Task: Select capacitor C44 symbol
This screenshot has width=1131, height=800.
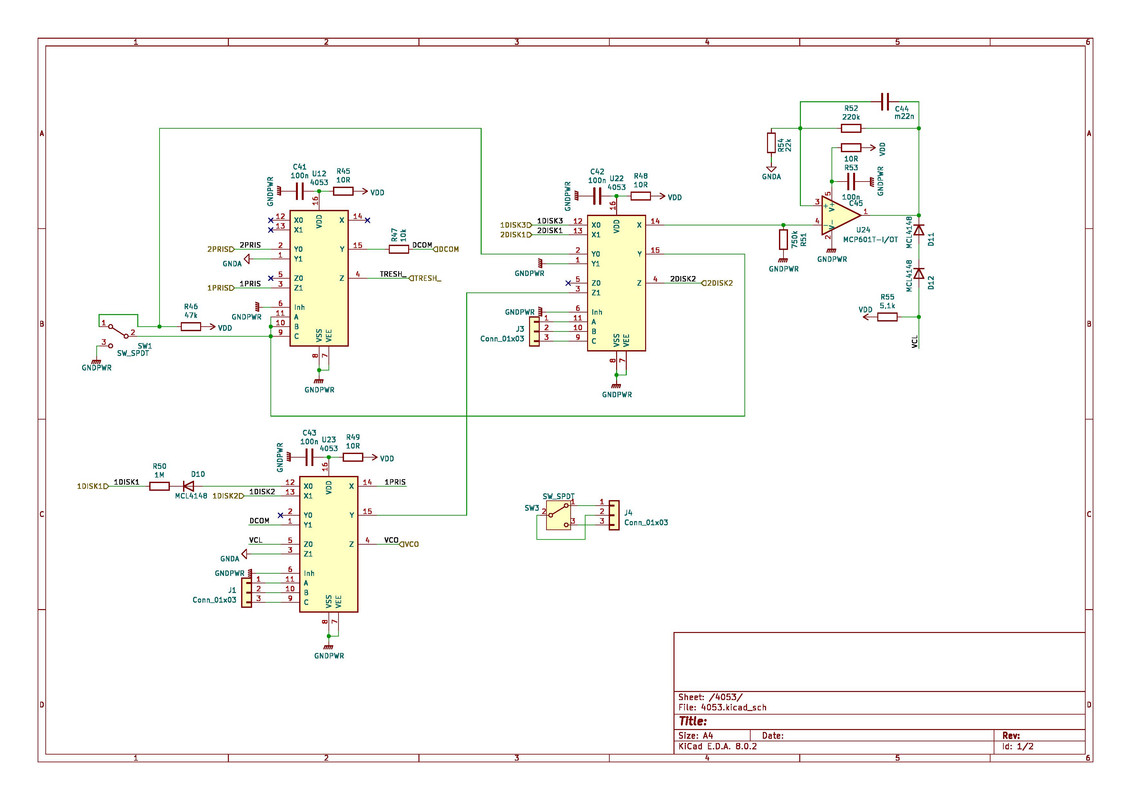Action: (886, 102)
